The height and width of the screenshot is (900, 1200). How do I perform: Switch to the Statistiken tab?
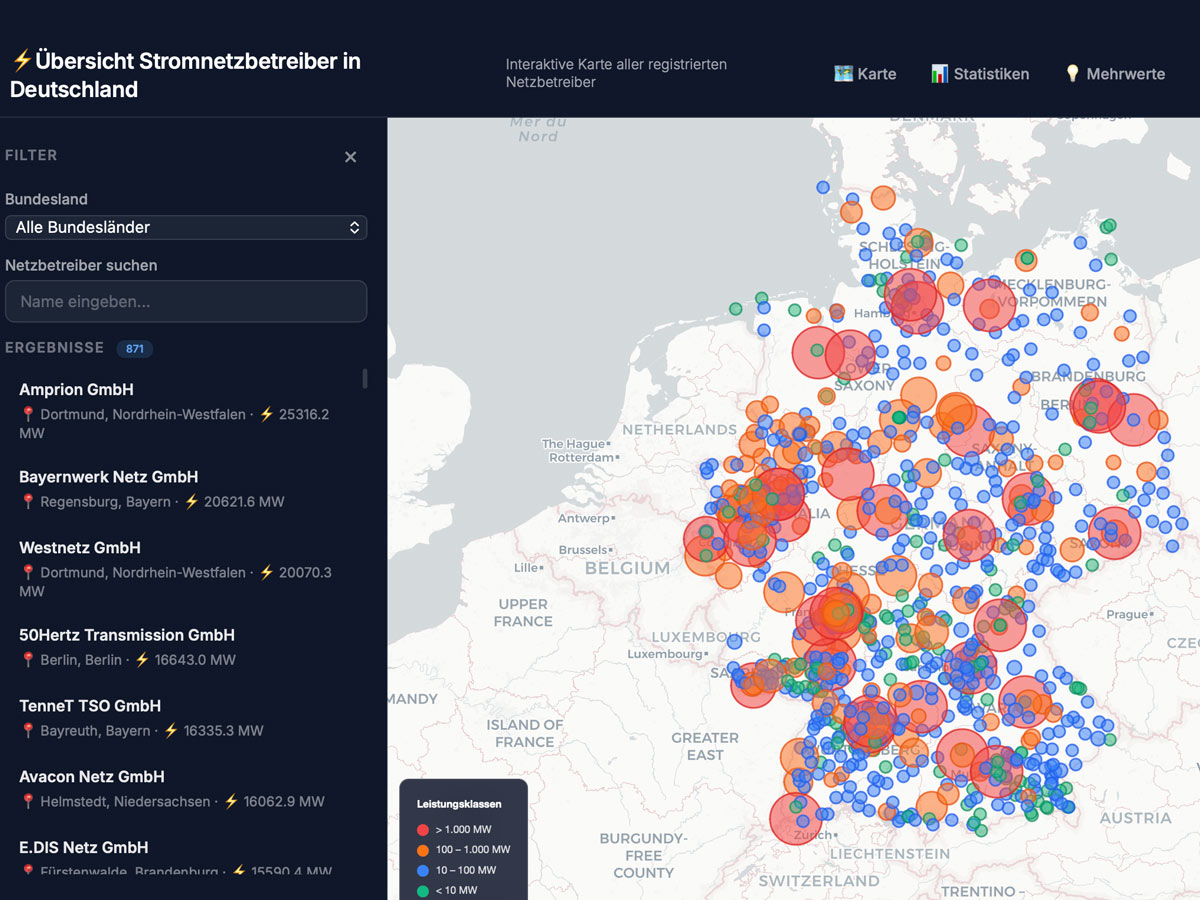[x=980, y=74]
